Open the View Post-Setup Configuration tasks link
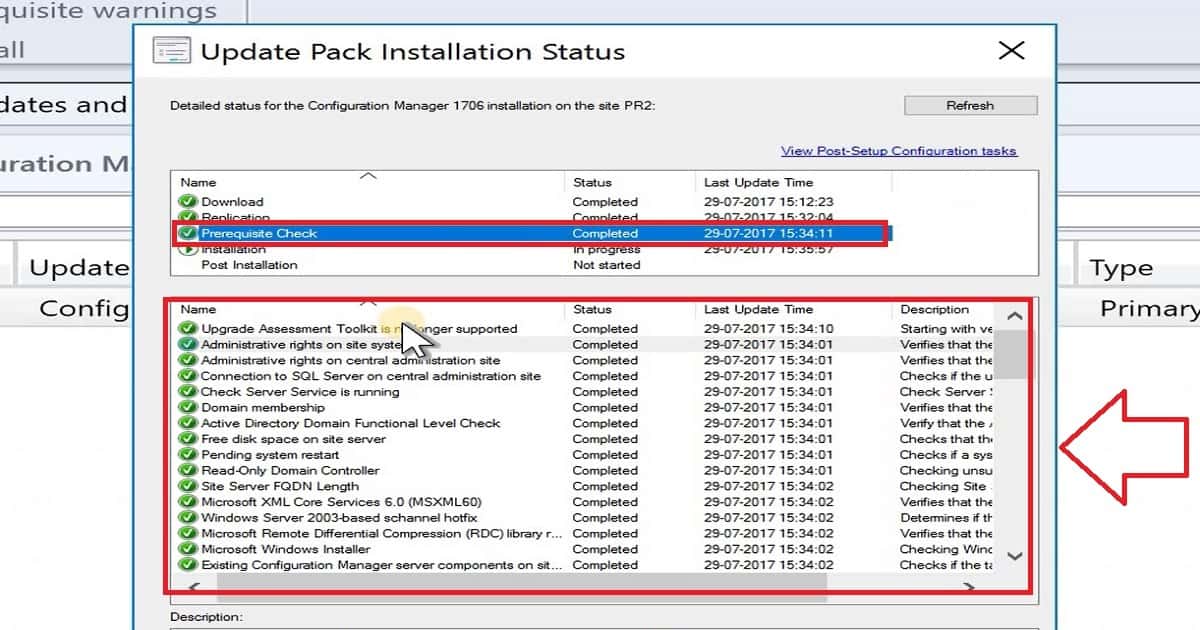 tap(899, 151)
